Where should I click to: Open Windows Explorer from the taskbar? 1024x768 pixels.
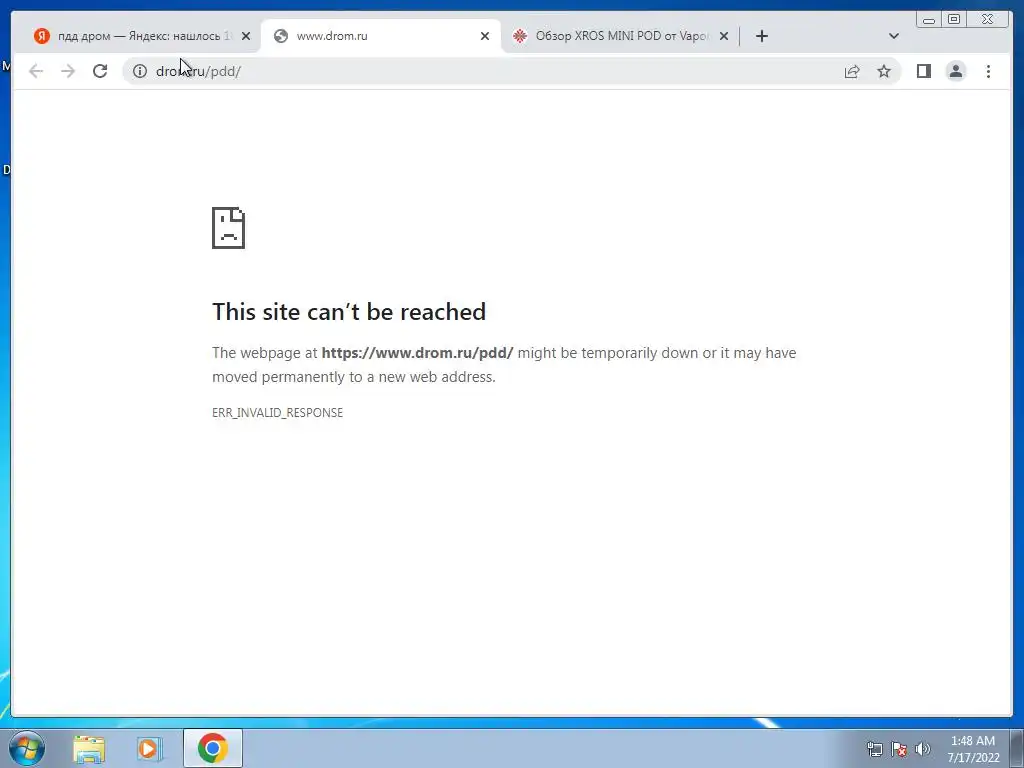pos(89,748)
